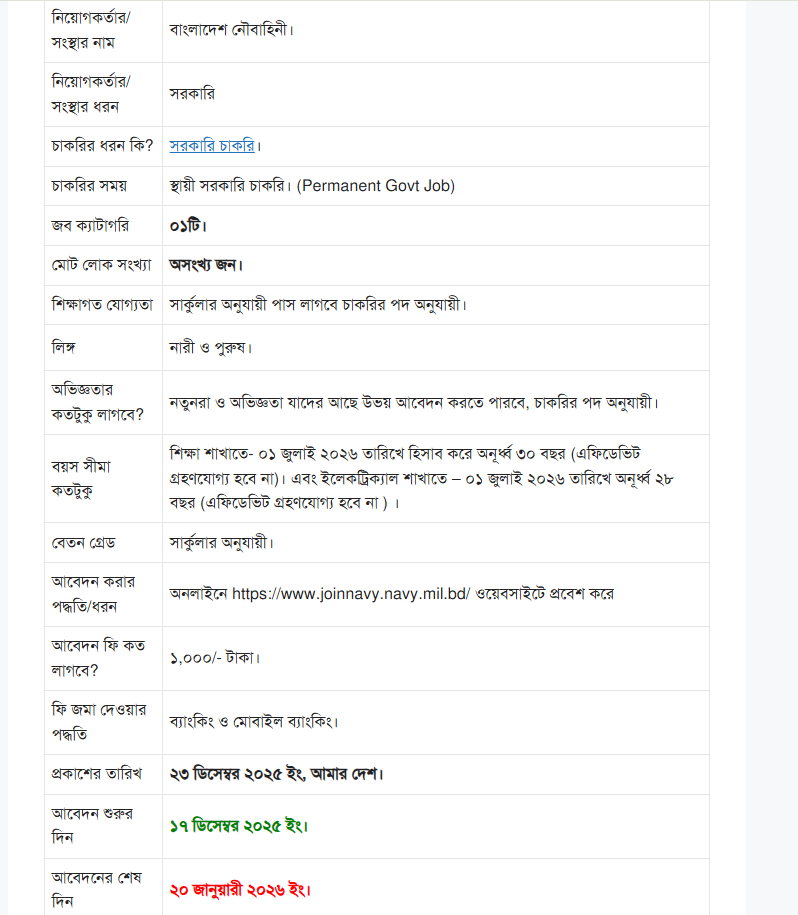Click the bold "০১টি" job category value
Viewport: 798px width, 915px height.
point(188,225)
